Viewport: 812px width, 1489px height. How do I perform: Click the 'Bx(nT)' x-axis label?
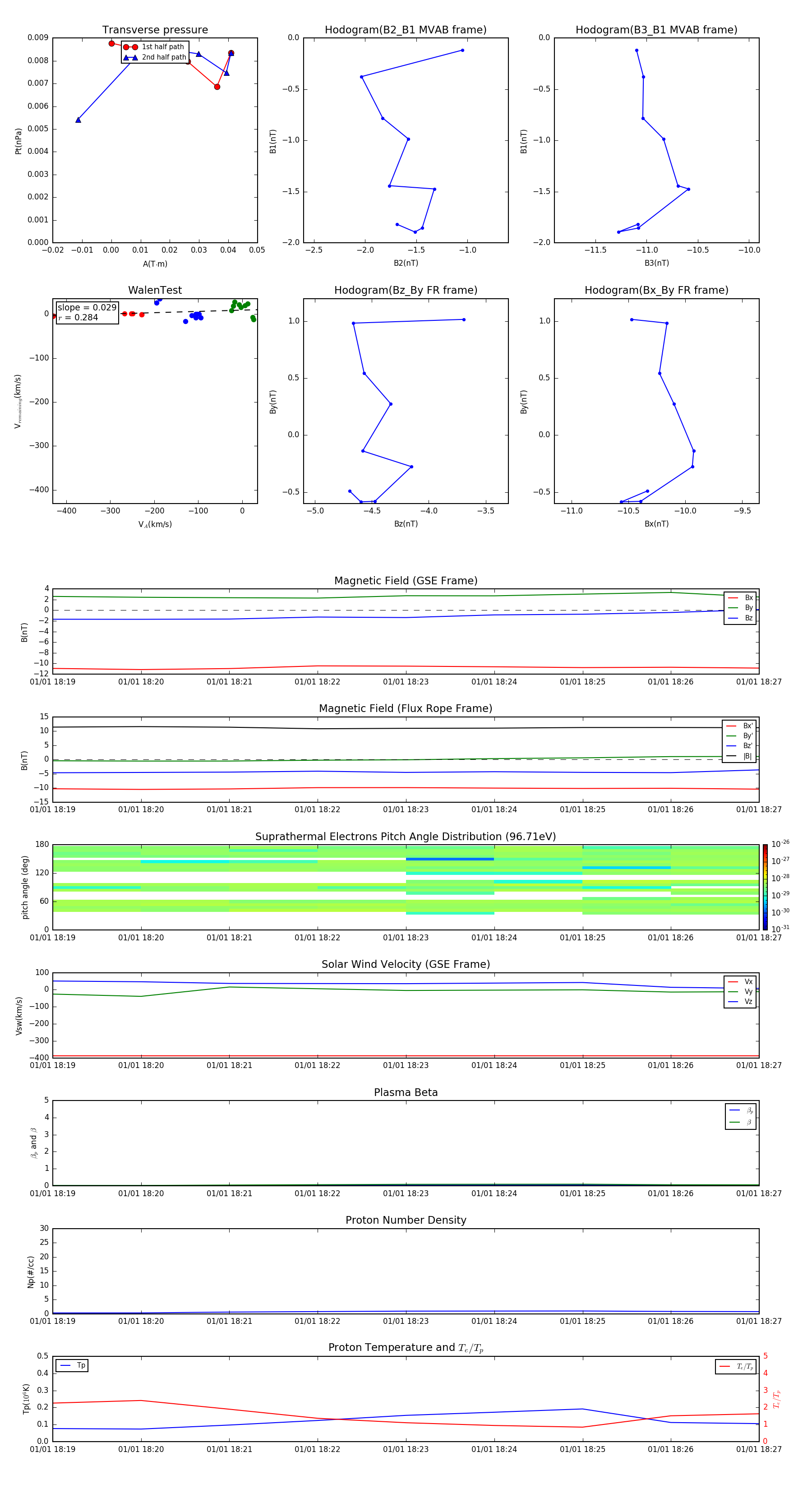(x=656, y=524)
